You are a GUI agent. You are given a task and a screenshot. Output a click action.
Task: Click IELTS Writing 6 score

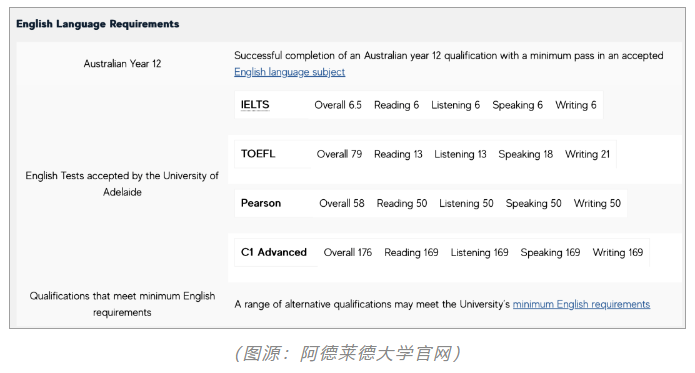[576, 105]
